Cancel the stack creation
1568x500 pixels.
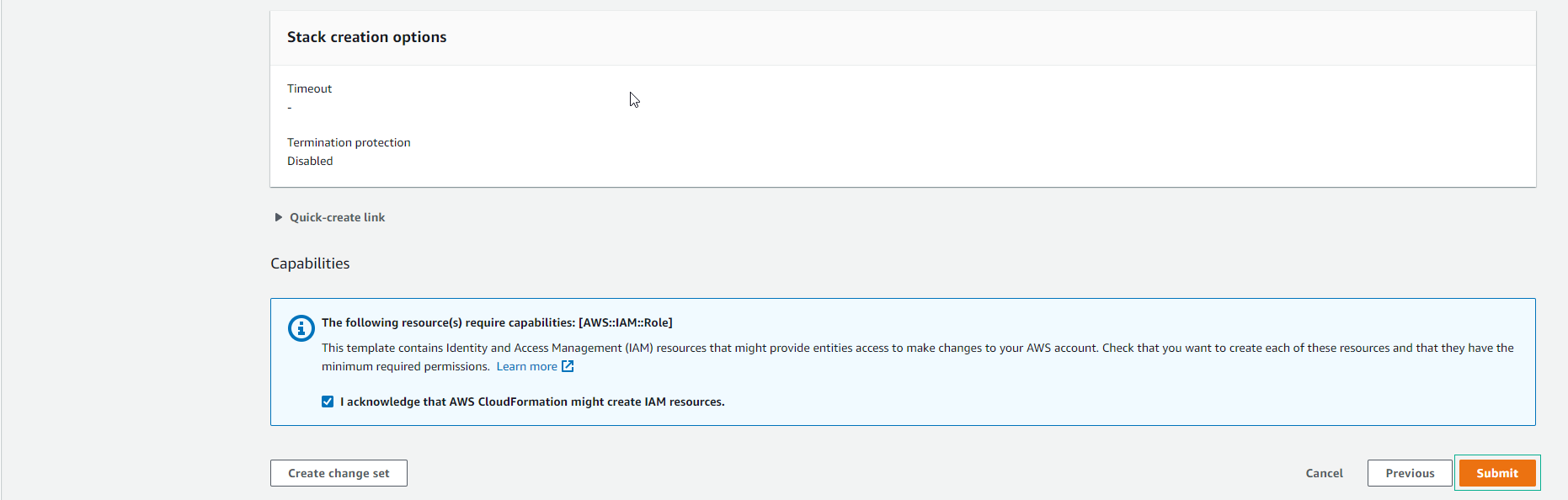tap(1324, 473)
